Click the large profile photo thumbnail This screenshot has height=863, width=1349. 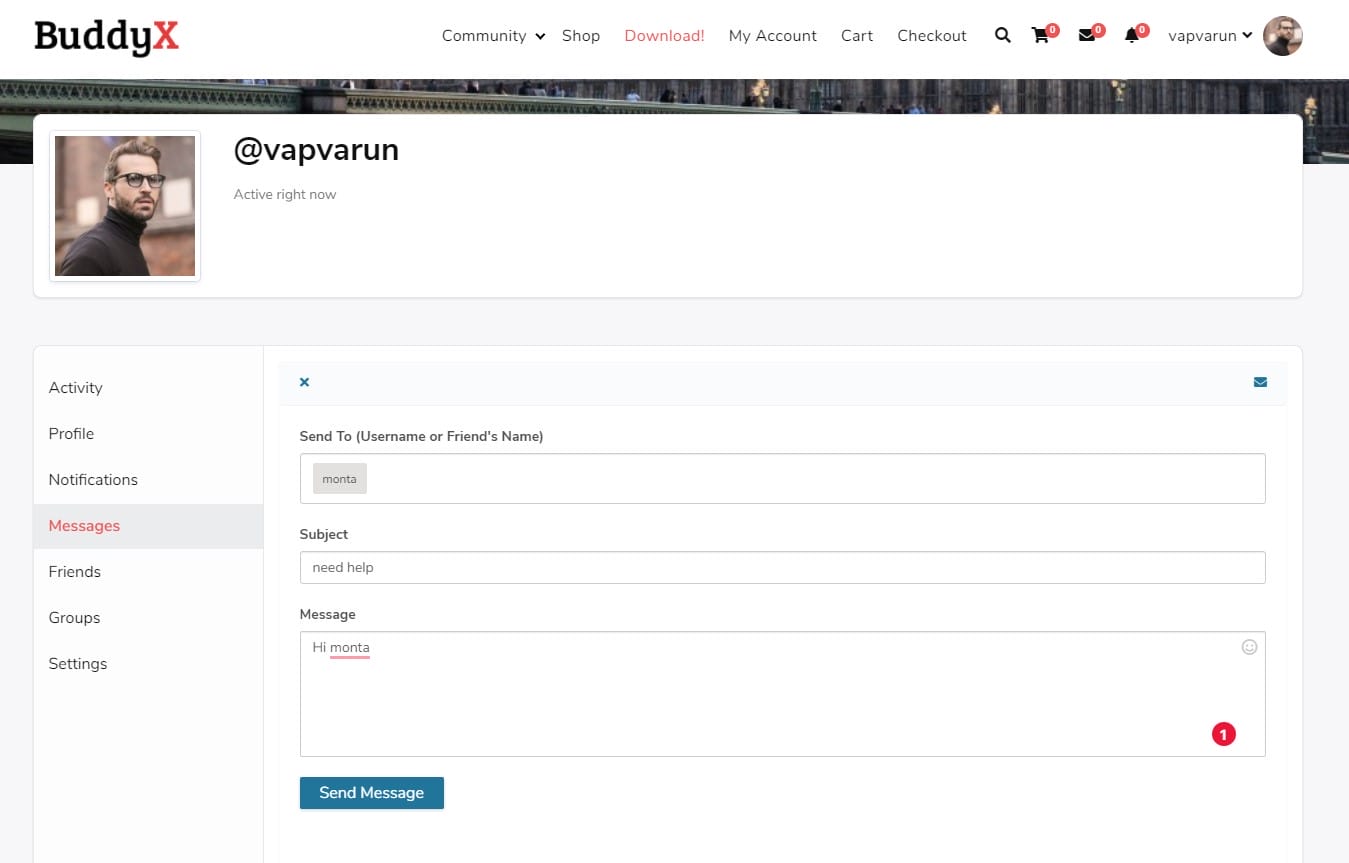(125, 206)
